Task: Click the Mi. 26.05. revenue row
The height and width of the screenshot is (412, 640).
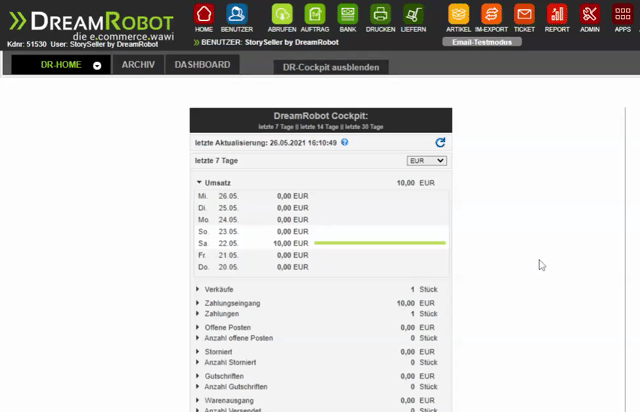Action: pyautogui.click(x=322, y=196)
